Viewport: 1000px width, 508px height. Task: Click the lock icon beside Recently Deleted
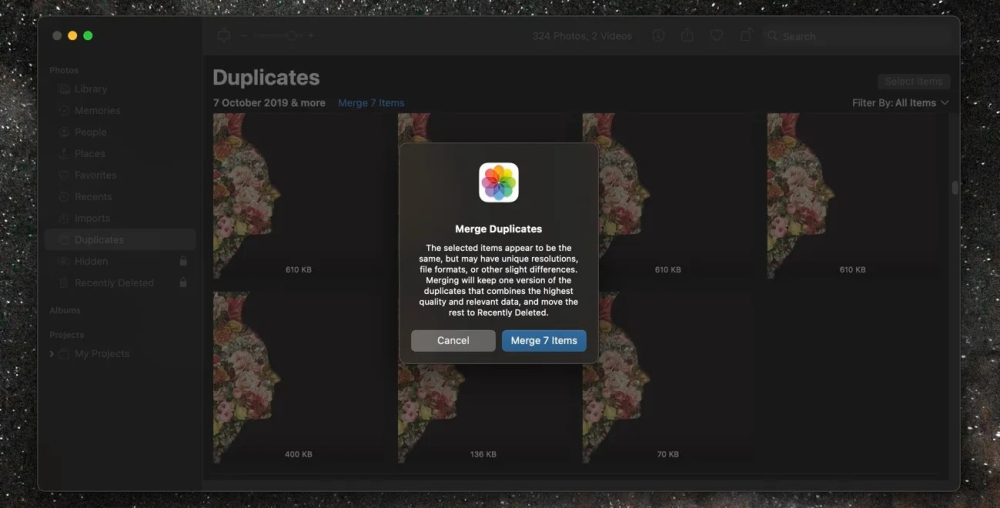(x=183, y=283)
